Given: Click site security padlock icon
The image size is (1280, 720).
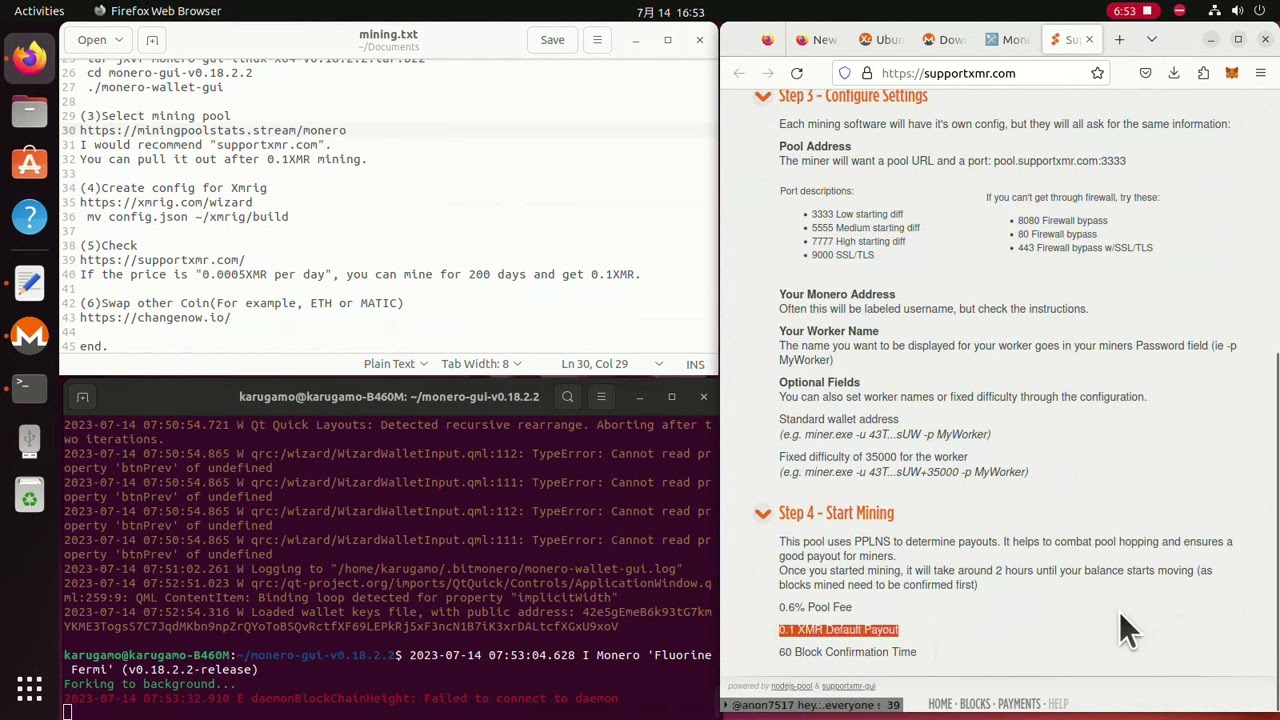Looking at the screenshot, I should pyautogui.click(x=867, y=73).
